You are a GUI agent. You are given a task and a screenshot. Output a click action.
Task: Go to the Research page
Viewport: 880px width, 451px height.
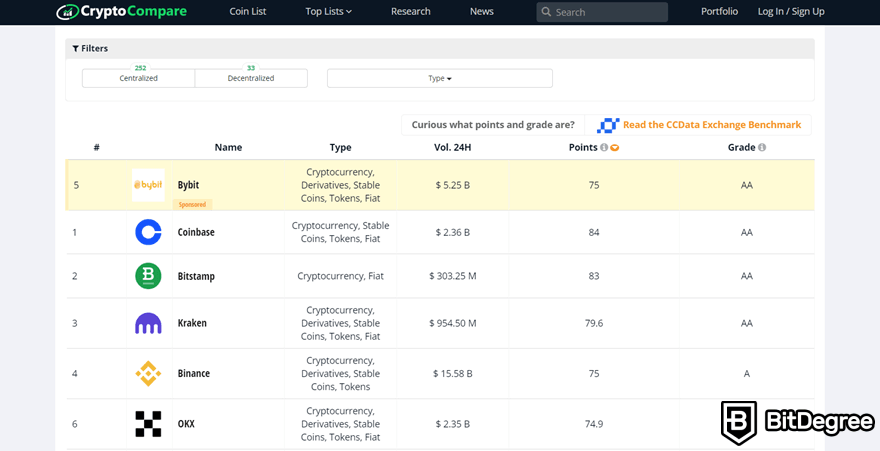[x=411, y=11]
